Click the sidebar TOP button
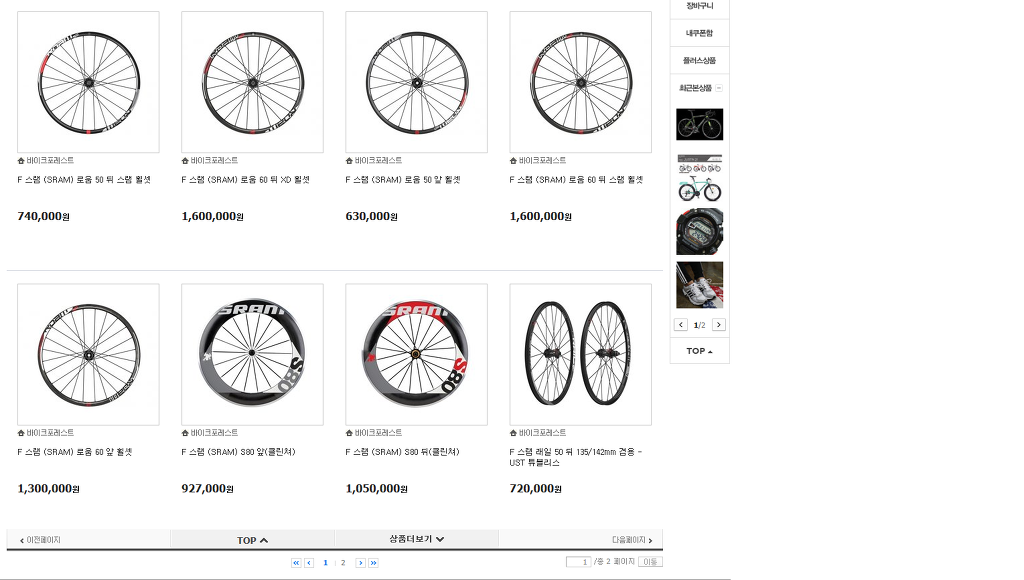Image resolution: width=1024 pixels, height=580 pixels. click(x=699, y=351)
